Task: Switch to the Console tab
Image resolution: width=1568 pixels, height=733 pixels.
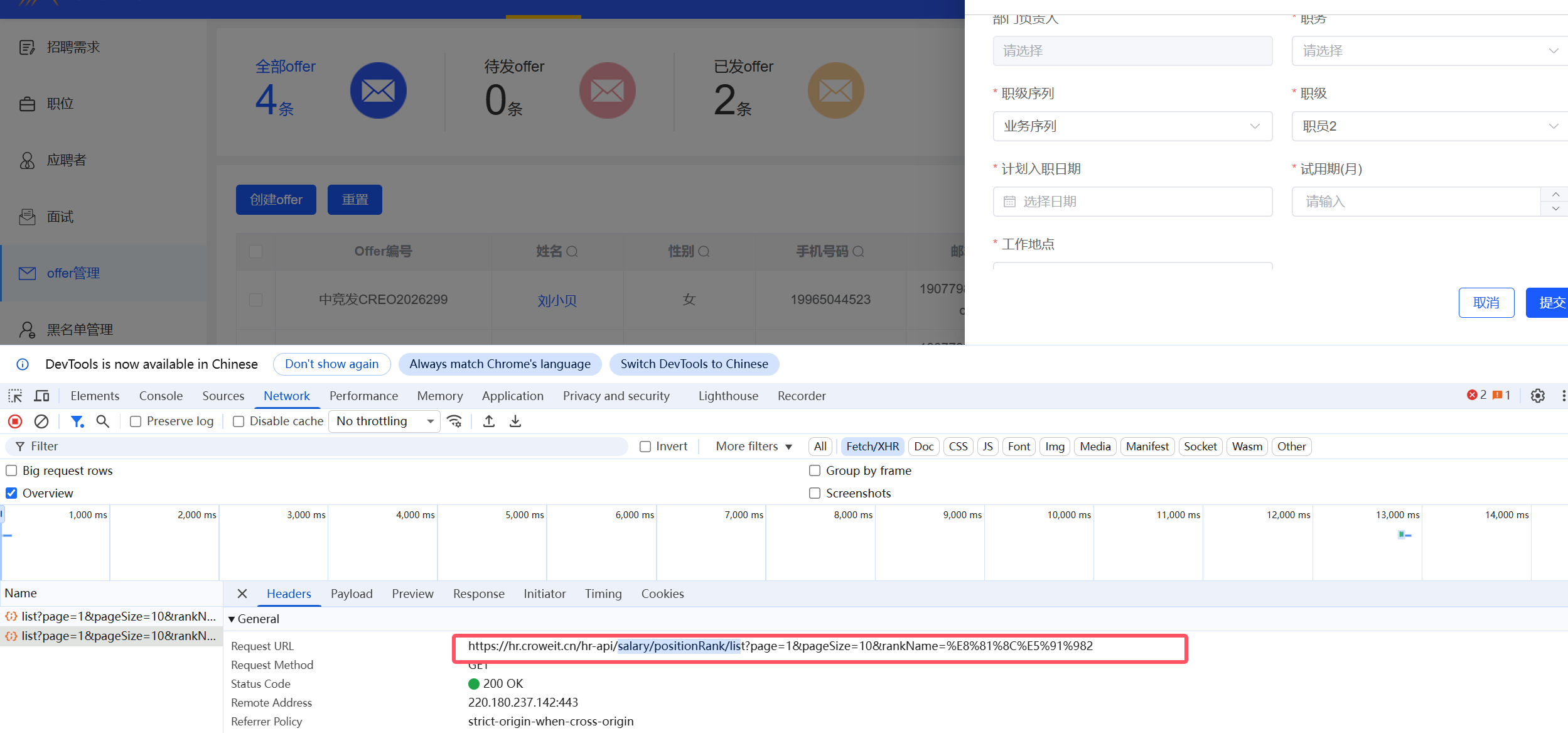Action: point(161,396)
